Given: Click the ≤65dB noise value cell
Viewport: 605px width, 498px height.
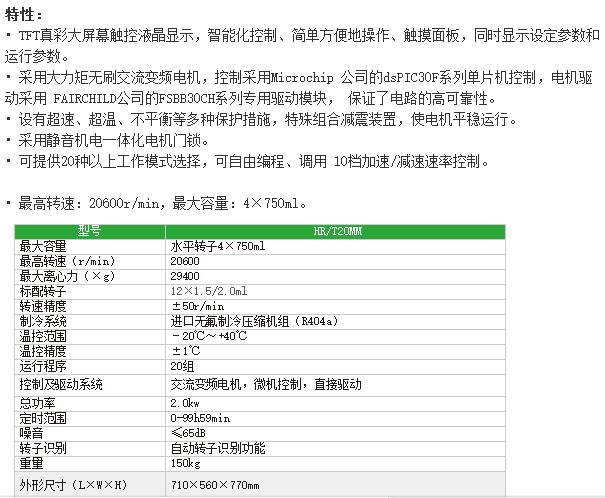Looking at the screenshot, I should click(x=188, y=433).
